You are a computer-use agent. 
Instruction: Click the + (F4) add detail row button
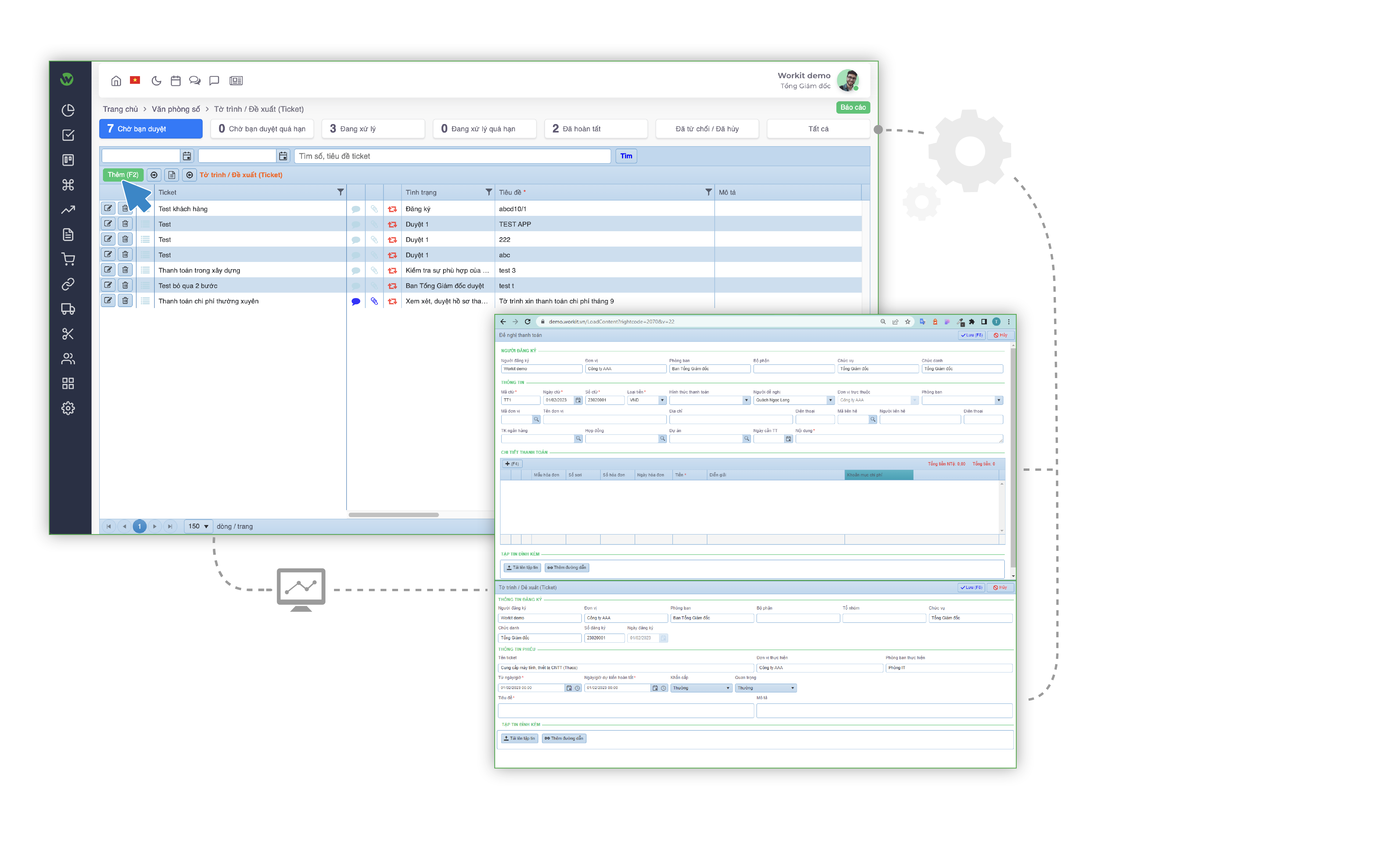pyautogui.click(x=512, y=464)
